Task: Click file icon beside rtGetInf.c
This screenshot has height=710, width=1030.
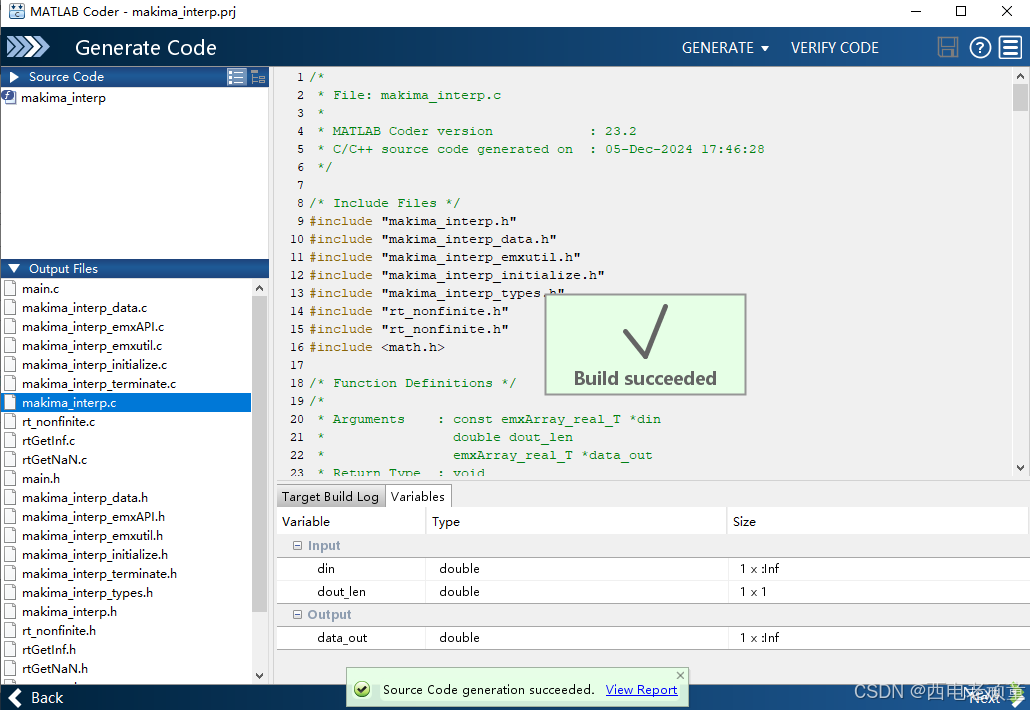Action: pos(11,441)
